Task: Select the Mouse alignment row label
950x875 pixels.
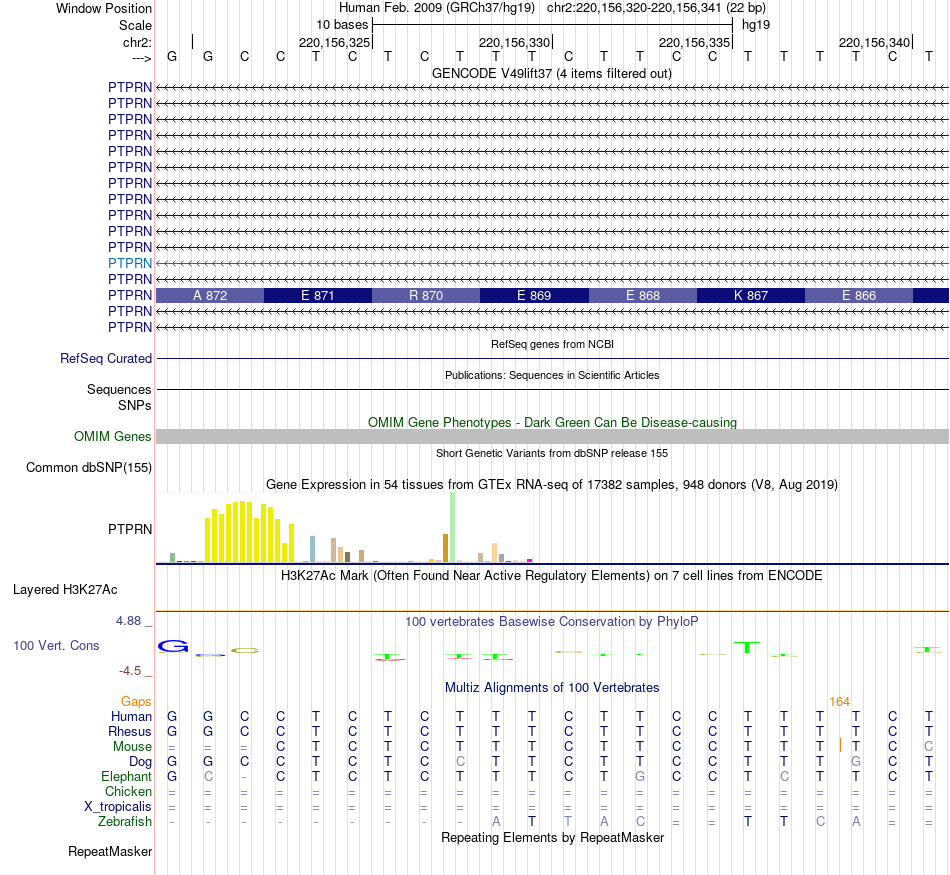Action: point(132,747)
